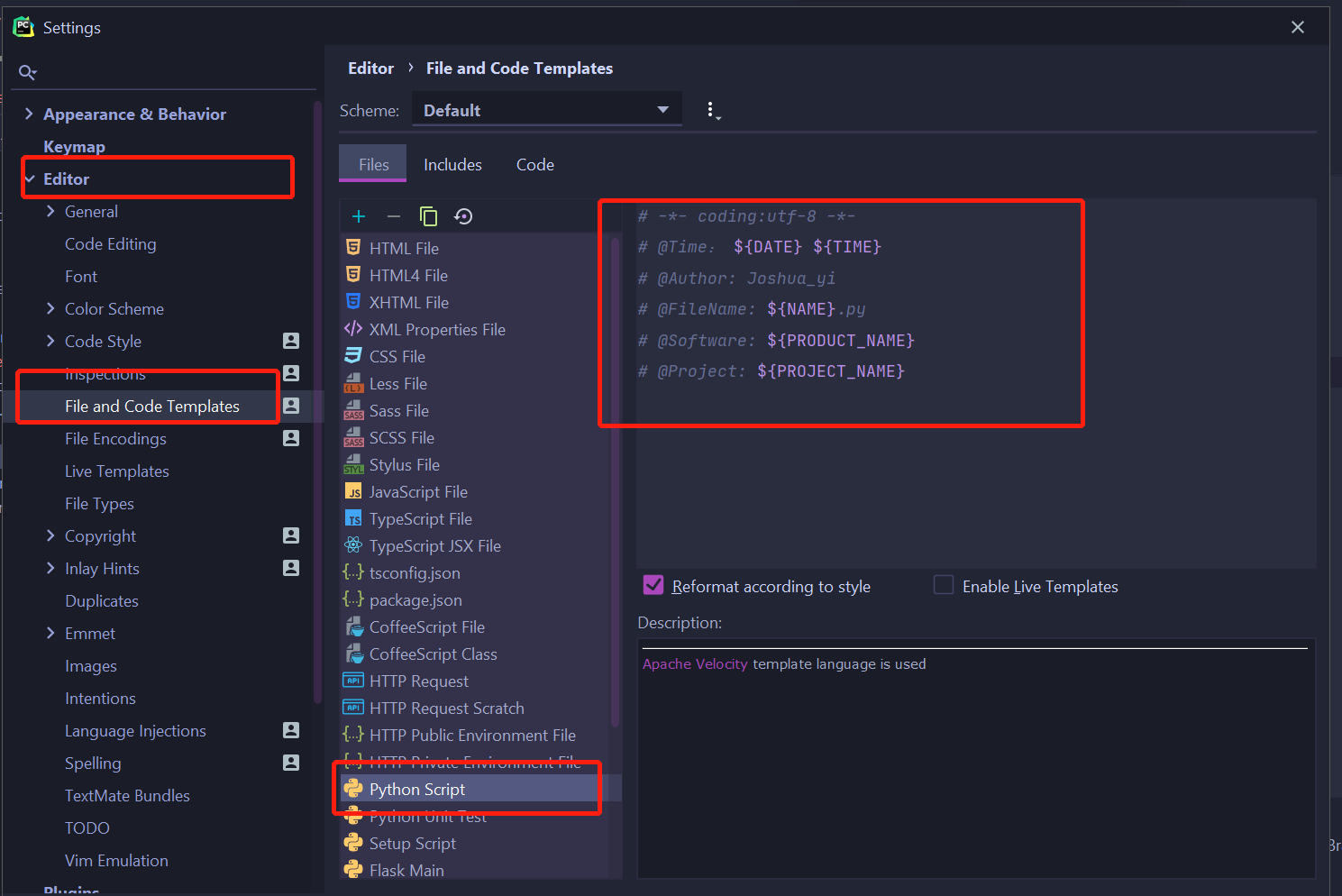Click HTML File icon in the template list

tap(353, 248)
